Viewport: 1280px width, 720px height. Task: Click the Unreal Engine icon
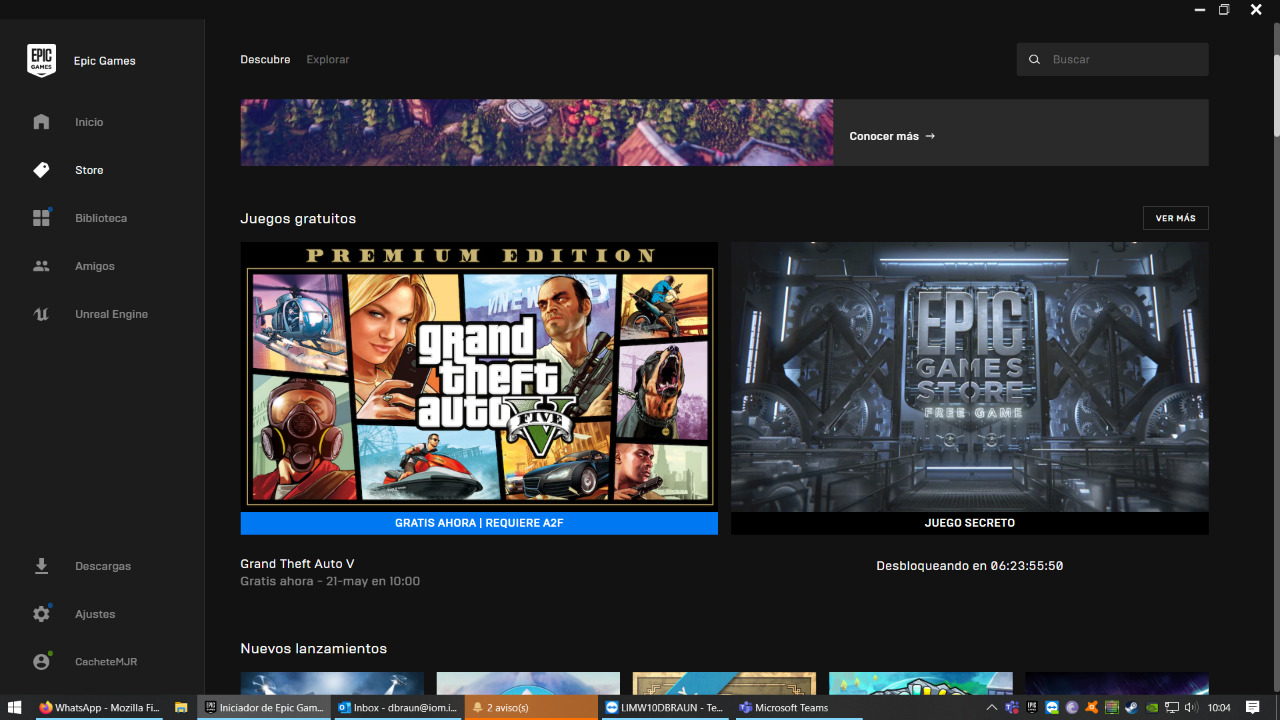tap(41, 314)
